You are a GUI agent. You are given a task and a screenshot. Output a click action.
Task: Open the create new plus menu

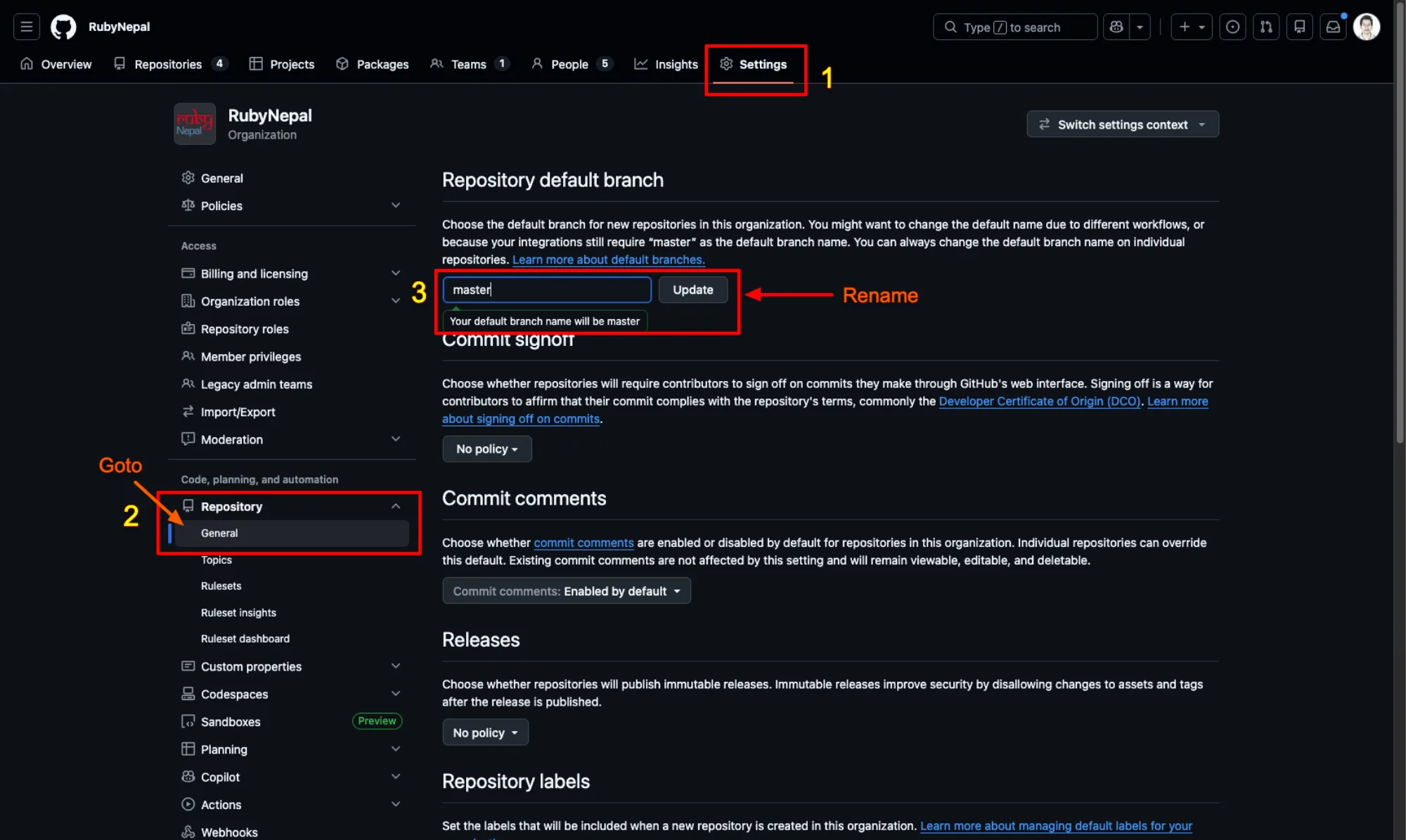[x=1191, y=27]
